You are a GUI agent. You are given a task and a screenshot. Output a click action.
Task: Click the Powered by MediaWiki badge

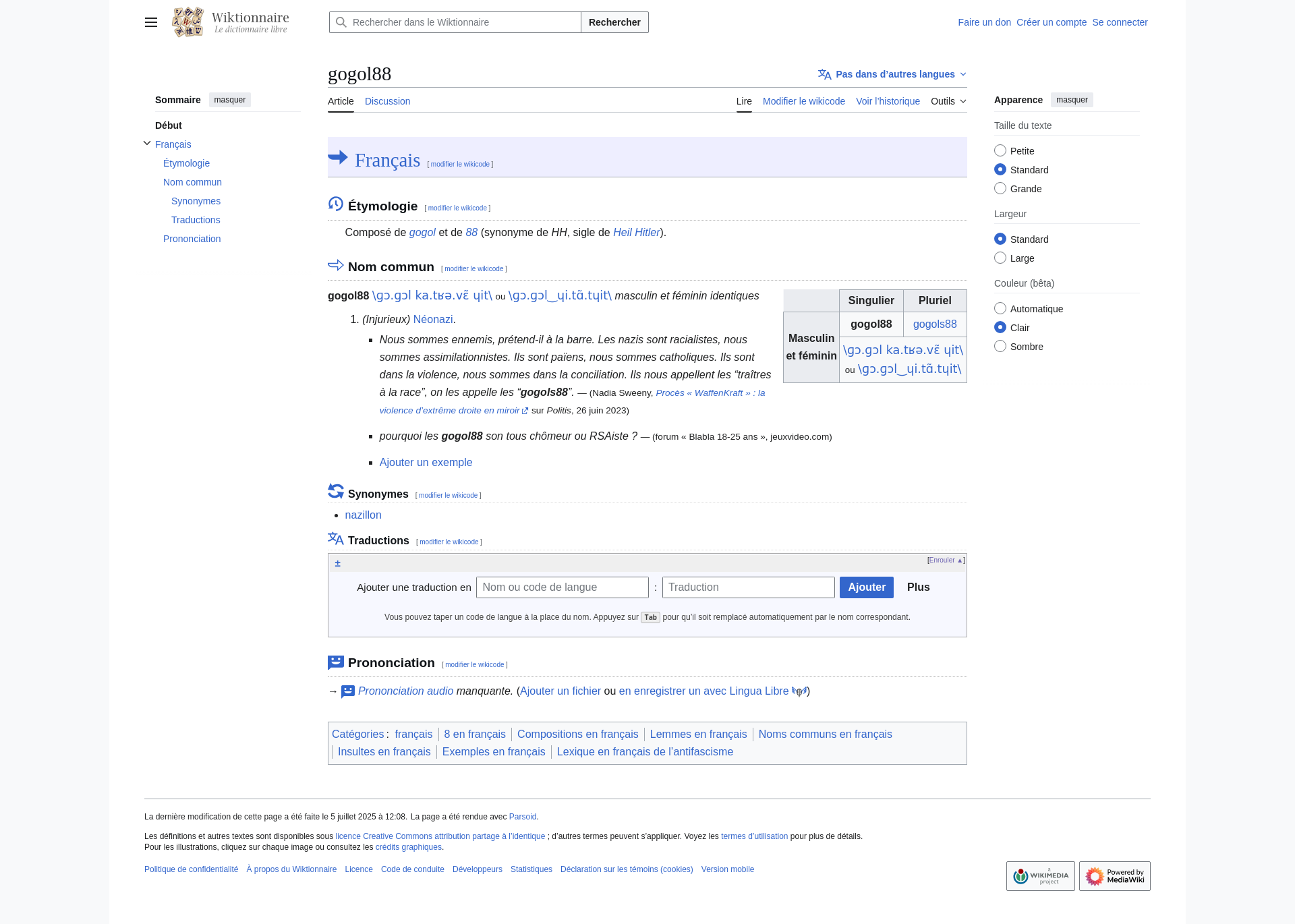click(x=1114, y=876)
